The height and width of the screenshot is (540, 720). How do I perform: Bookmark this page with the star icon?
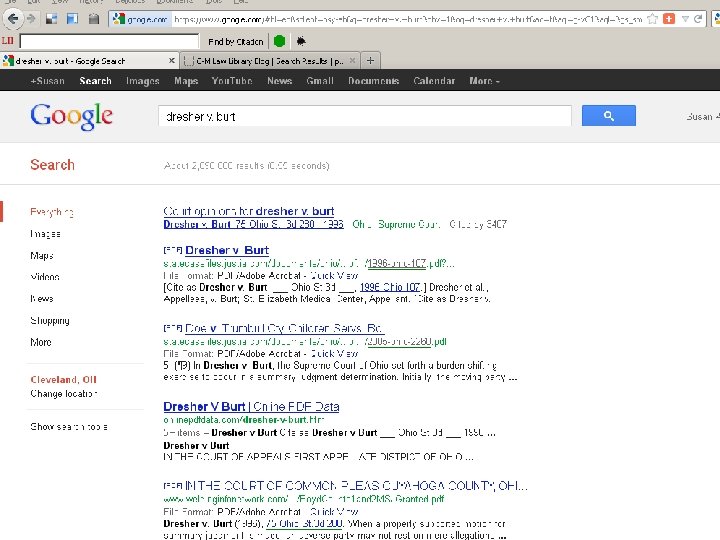(652, 19)
